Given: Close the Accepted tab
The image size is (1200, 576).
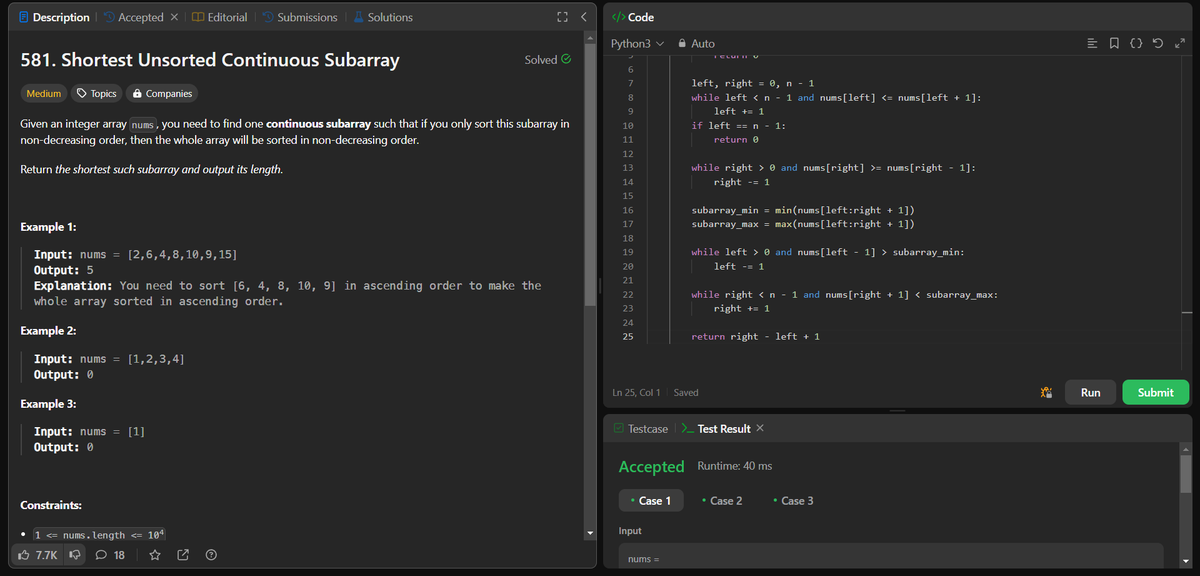Looking at the screenshot, I should (173, 17).
